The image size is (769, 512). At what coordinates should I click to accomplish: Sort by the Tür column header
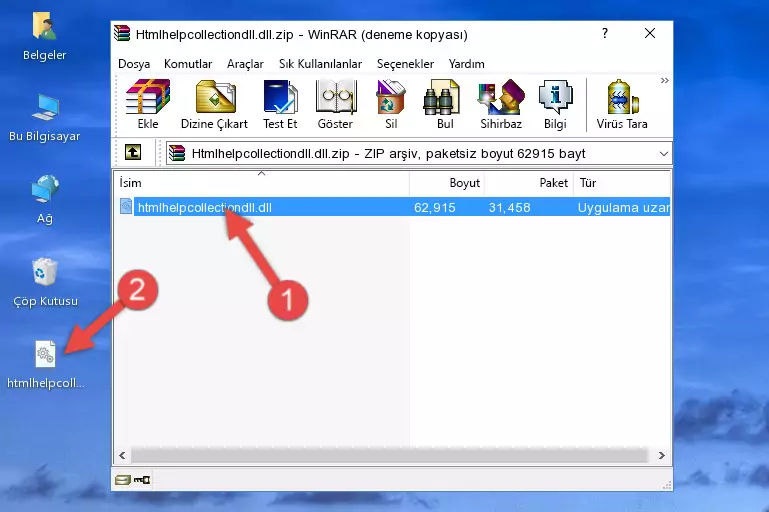[622, 183]
